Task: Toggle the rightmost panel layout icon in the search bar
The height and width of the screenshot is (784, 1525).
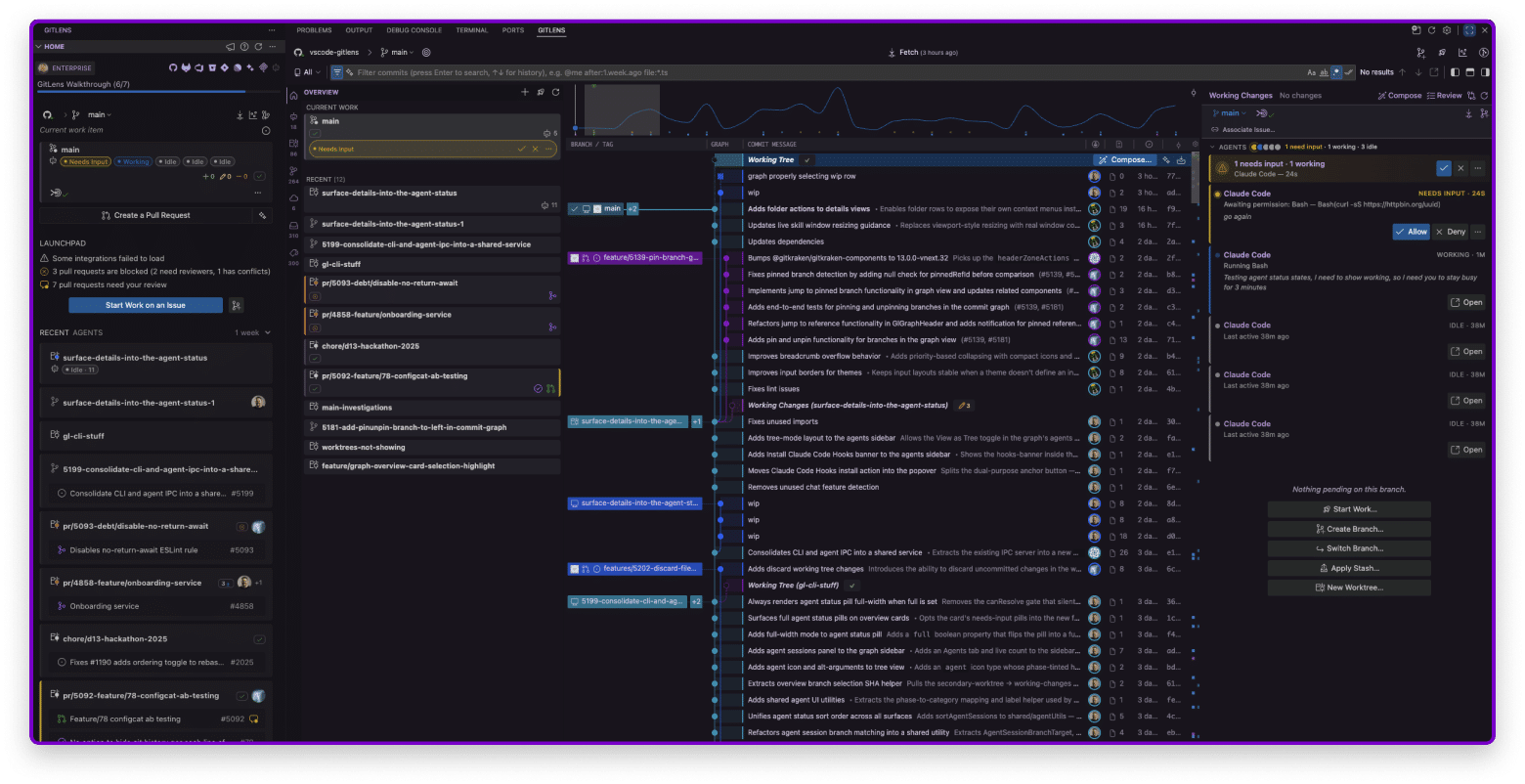Action: click(1487, 72)
